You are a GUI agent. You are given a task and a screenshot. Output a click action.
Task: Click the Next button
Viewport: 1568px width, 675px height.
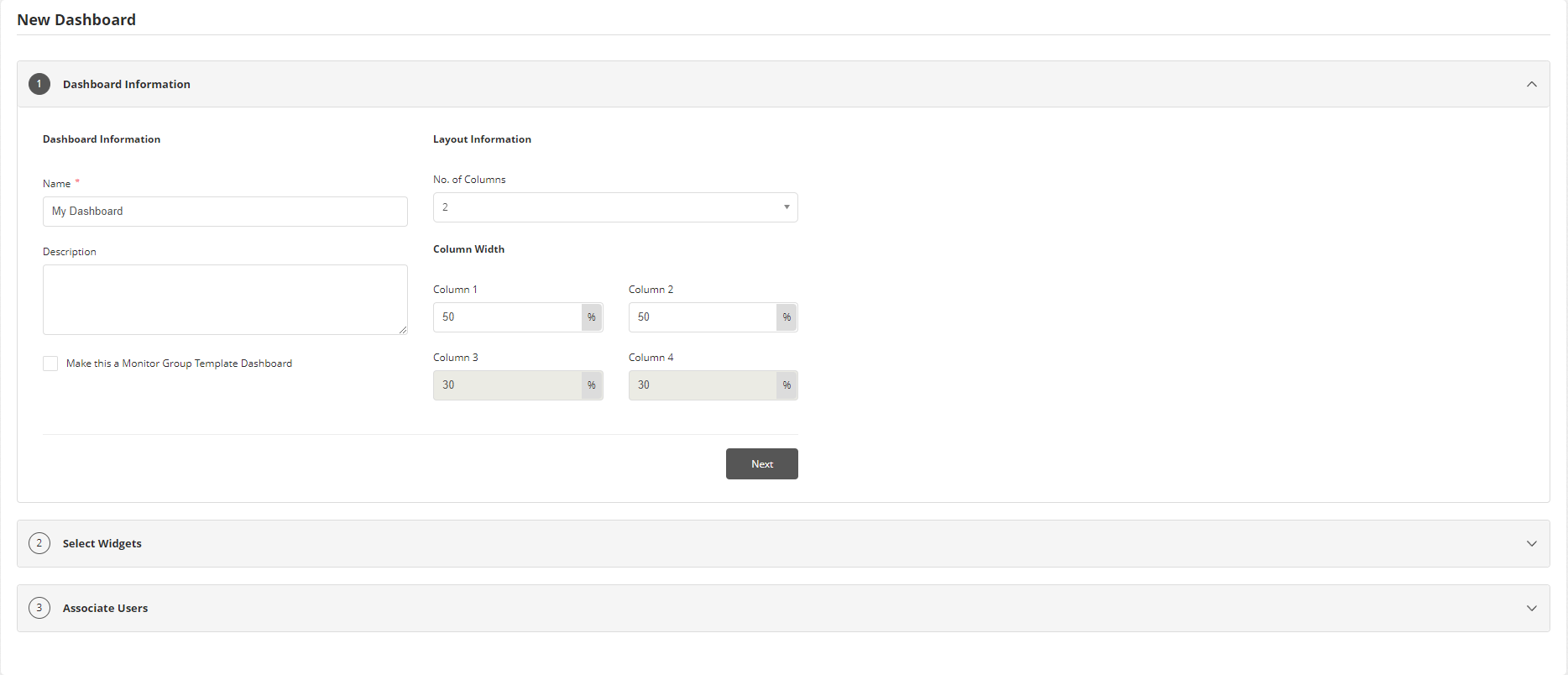click(761, 464)
